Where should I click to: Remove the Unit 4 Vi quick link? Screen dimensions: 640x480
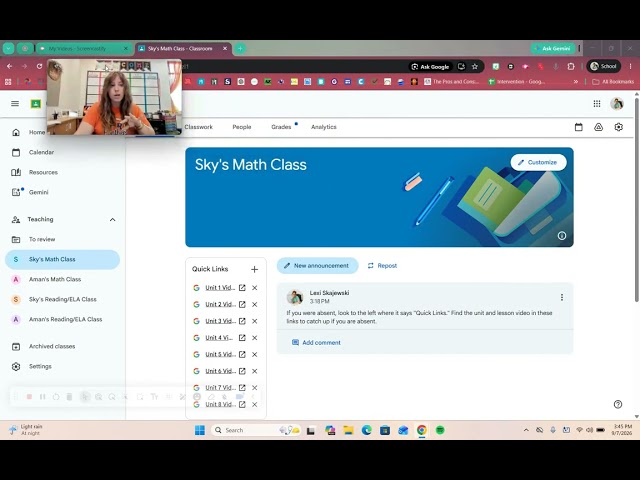pos(255,338)
